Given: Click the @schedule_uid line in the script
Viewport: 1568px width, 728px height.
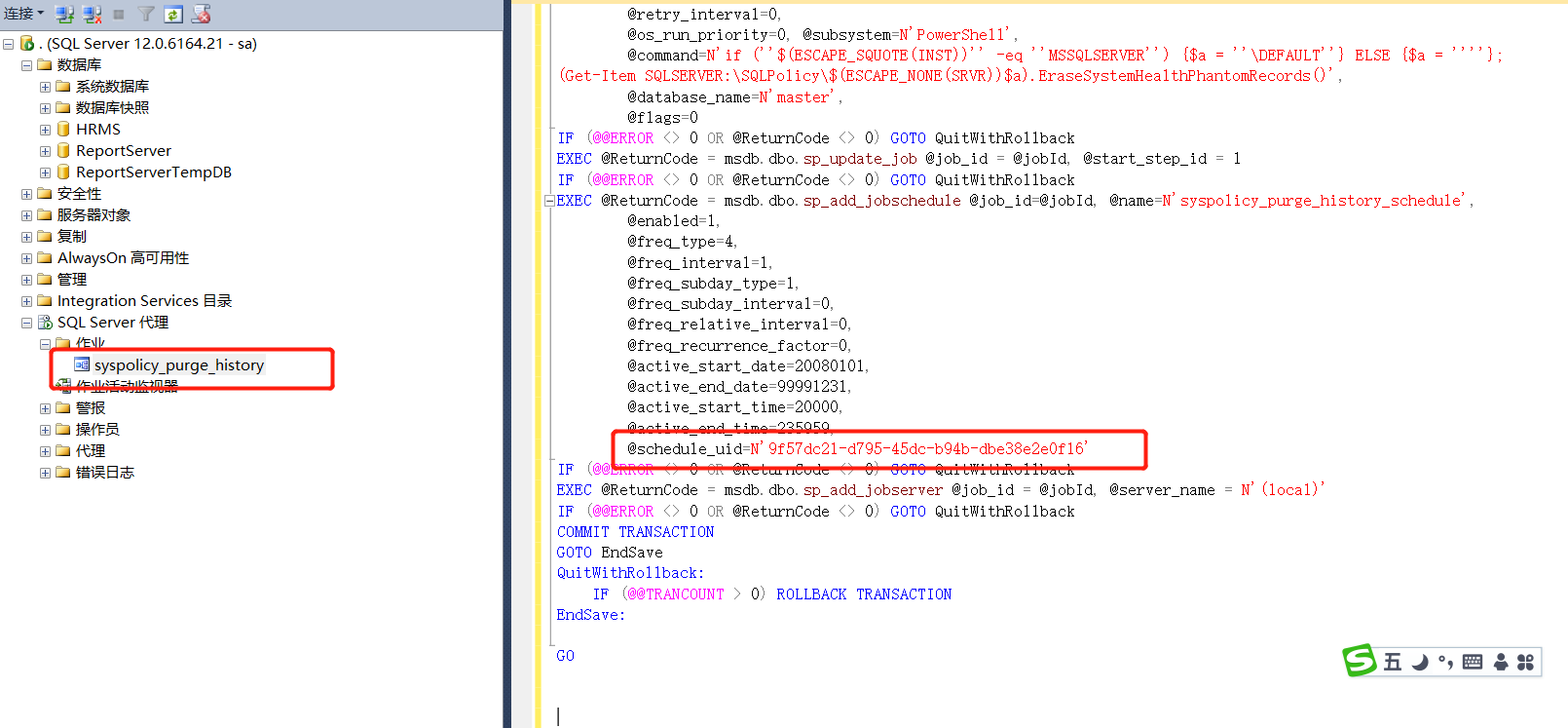Looking at the screenshot, I should (x=858, y=449).
